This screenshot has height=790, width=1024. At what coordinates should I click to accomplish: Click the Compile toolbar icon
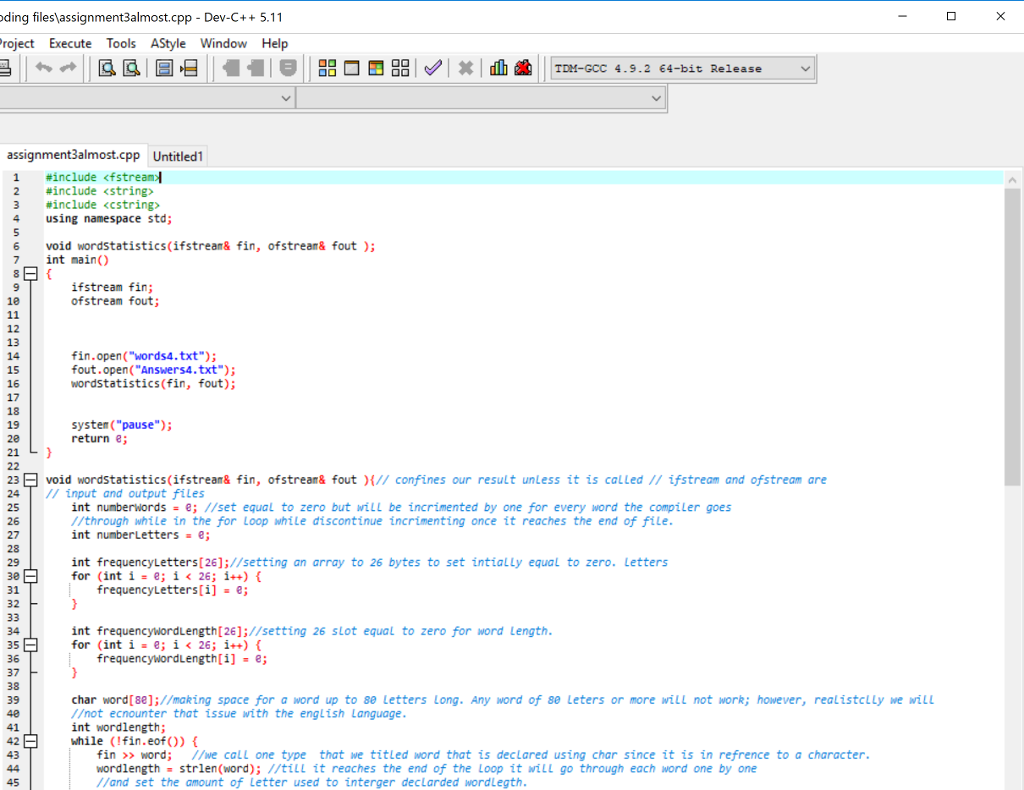[327, 68]
